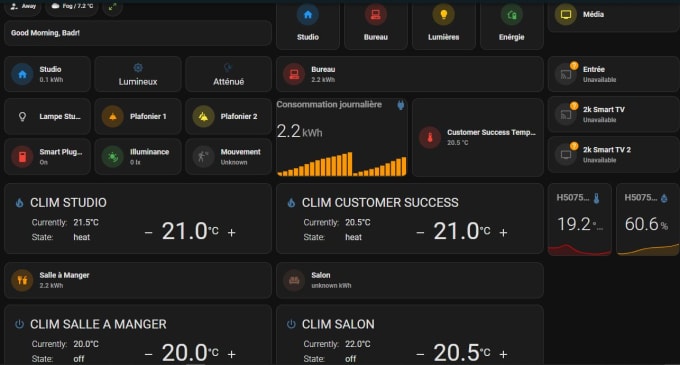Open the Studio navigation tile
This screenshot has width=680, height=365.
point(308,25)
